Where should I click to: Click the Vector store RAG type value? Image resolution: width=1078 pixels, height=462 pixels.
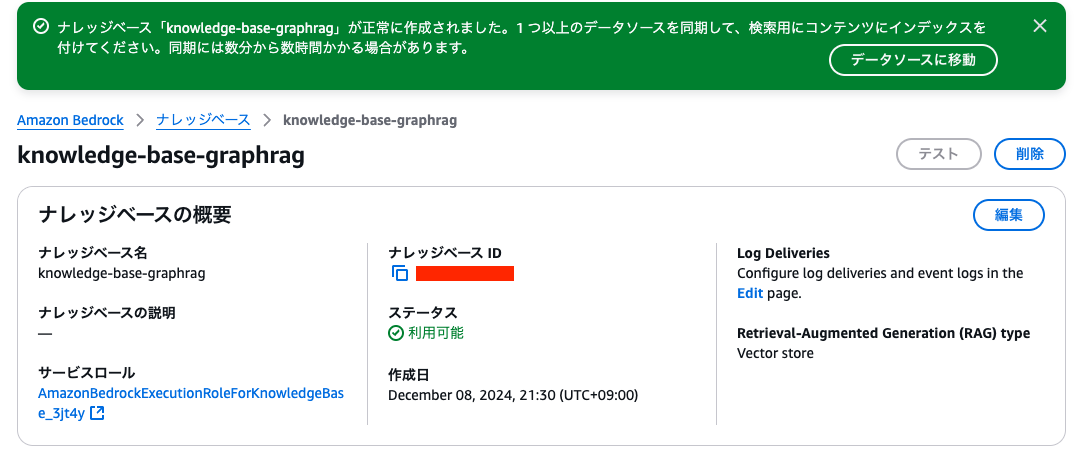coord(775,353)
